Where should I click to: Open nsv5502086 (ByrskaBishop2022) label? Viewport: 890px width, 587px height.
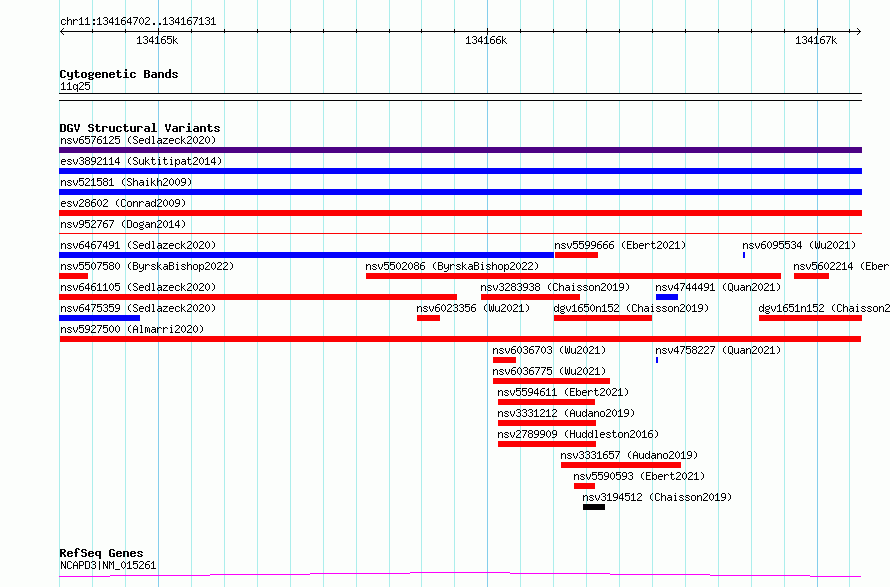[x=452, y=266]
